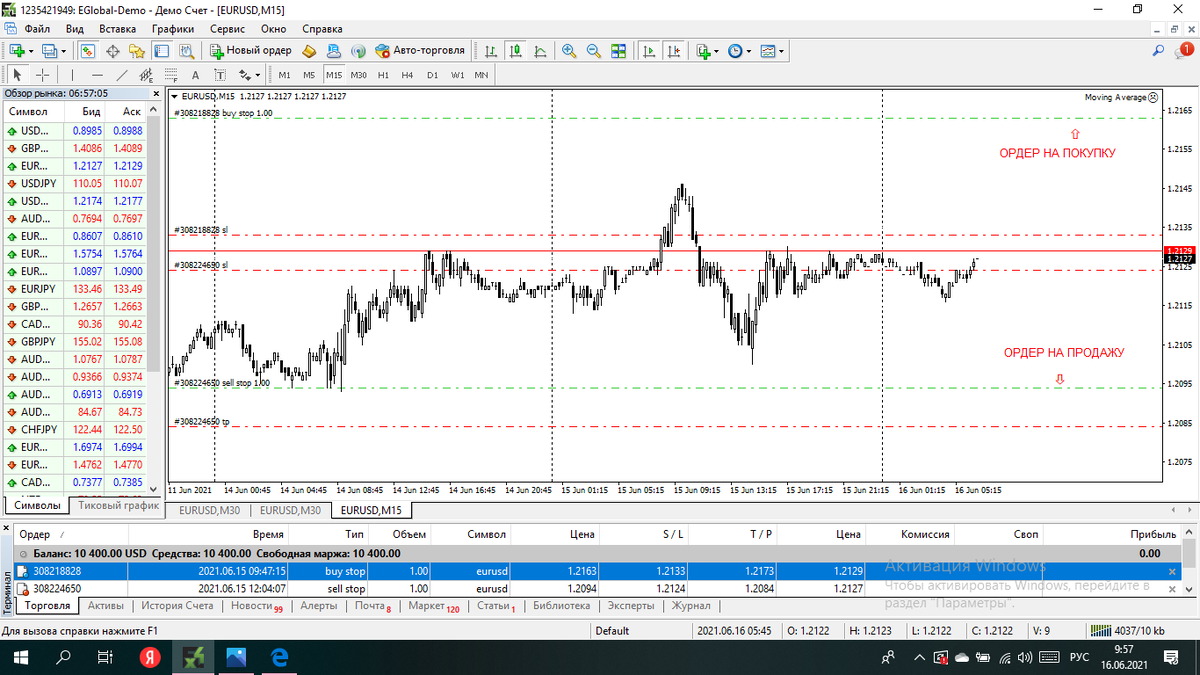1200x675 pixels.
Task: Open the Файл menu
Action: pos(38,29)
